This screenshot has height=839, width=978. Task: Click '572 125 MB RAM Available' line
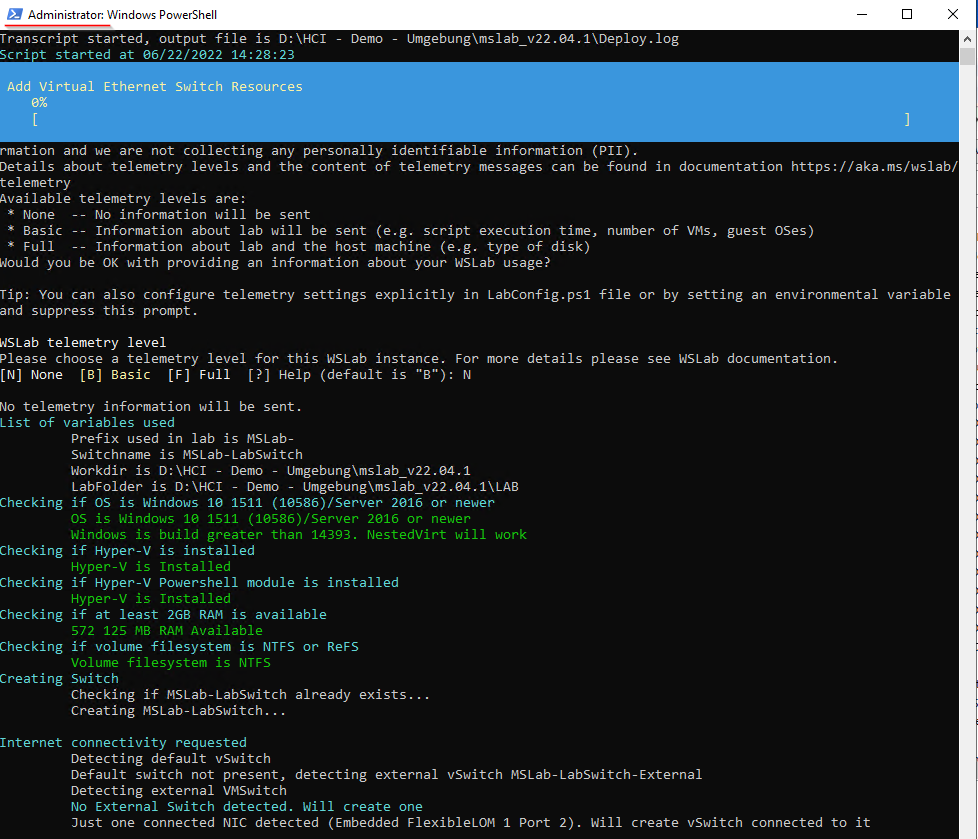pyautogui.click(x=167, y=631)
